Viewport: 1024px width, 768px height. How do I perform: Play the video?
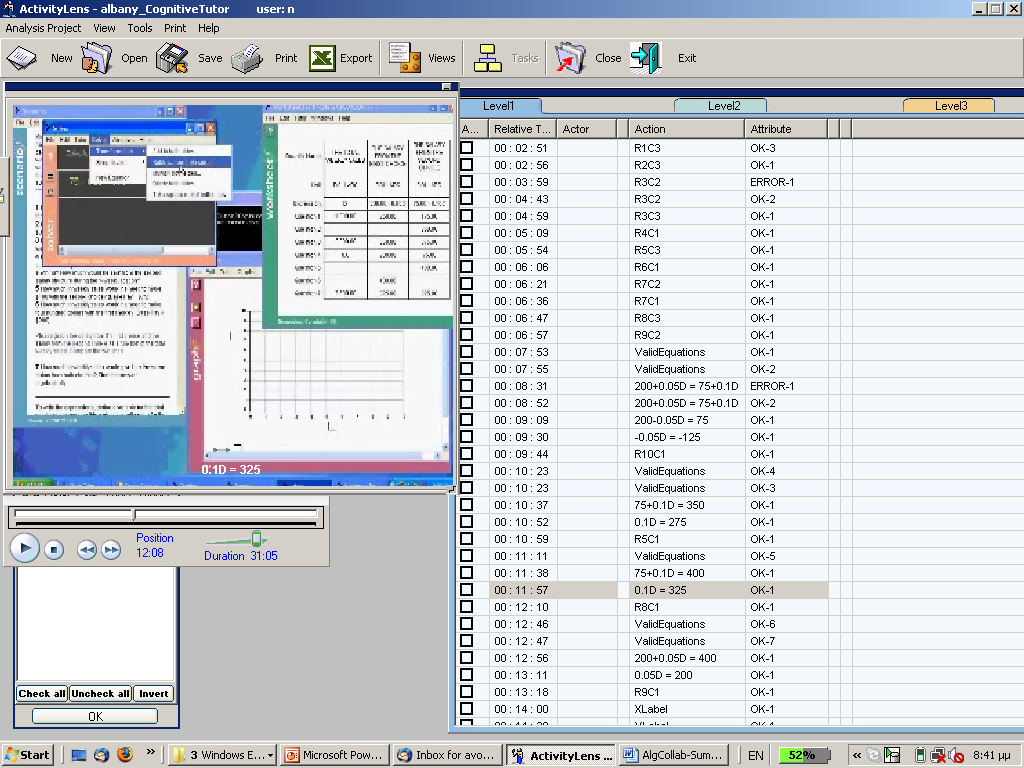tap(25, 548)
